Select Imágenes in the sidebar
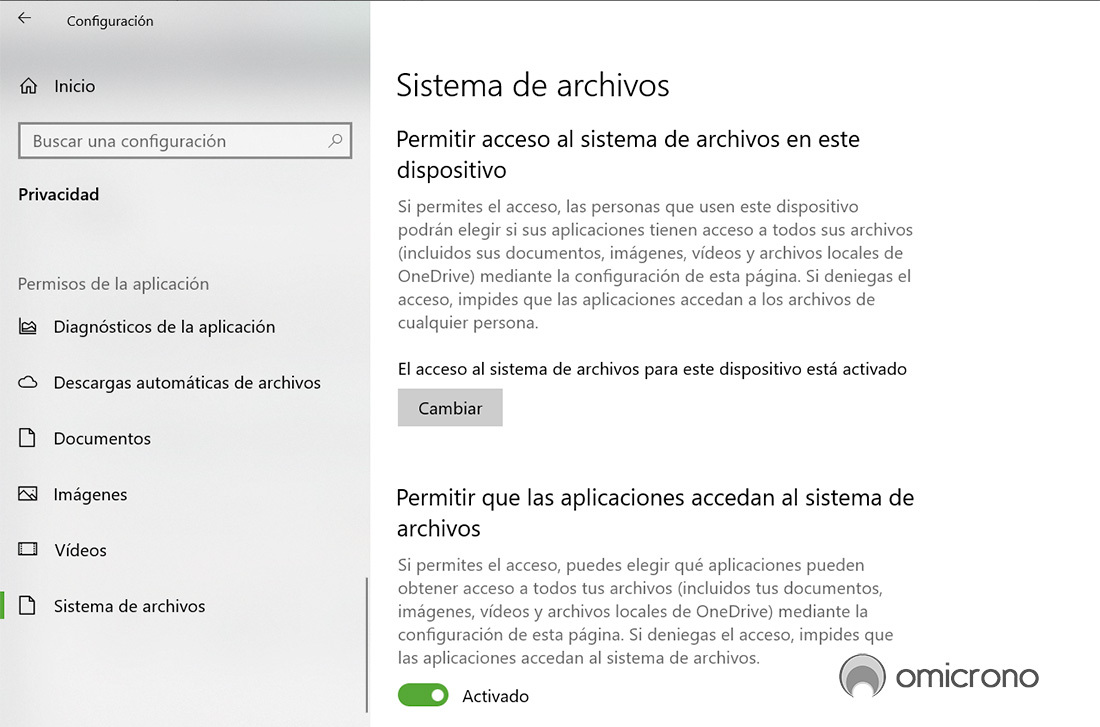Screen dimensions: 1100x727 tap(90, 494)
